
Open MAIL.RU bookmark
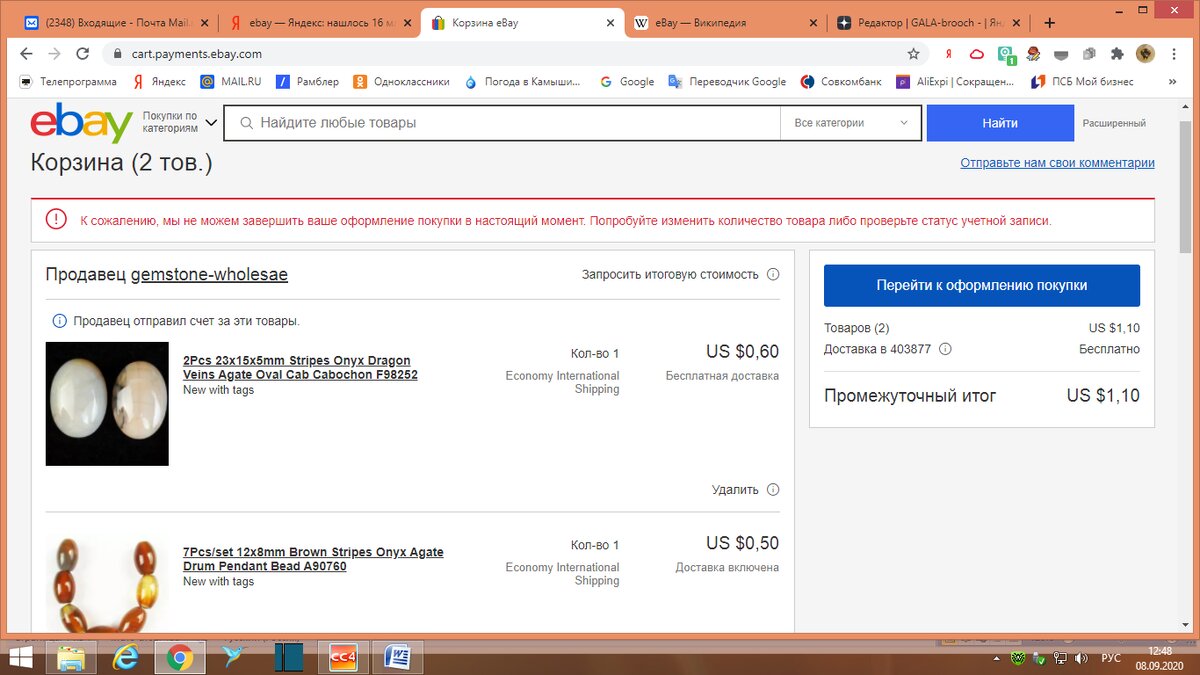[231, 82]
